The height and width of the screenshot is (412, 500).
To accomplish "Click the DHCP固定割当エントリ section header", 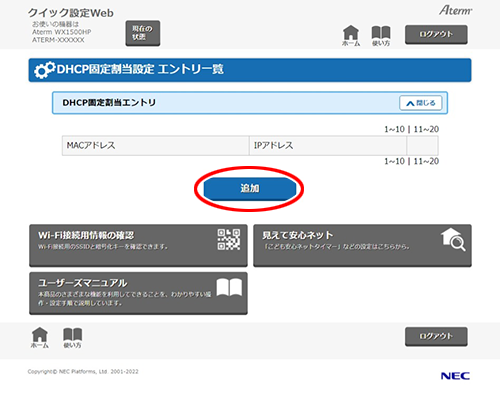I will (x=250, y=103).
